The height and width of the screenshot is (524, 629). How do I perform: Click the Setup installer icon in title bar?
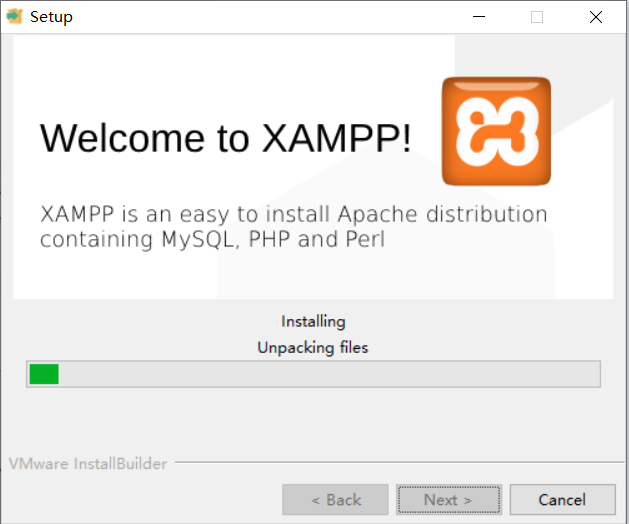(x=14, y=16)
